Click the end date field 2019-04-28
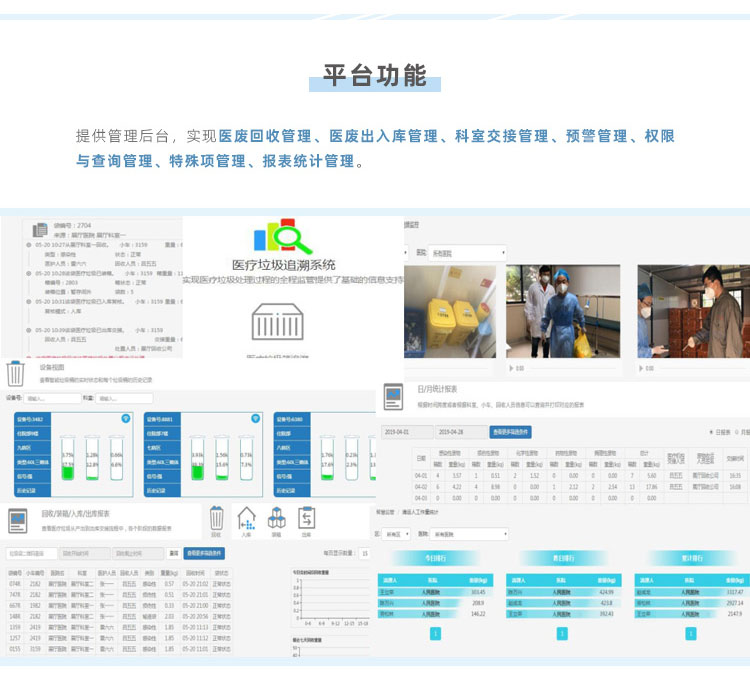The image size is (750, 700). click(x=461, y=432)
